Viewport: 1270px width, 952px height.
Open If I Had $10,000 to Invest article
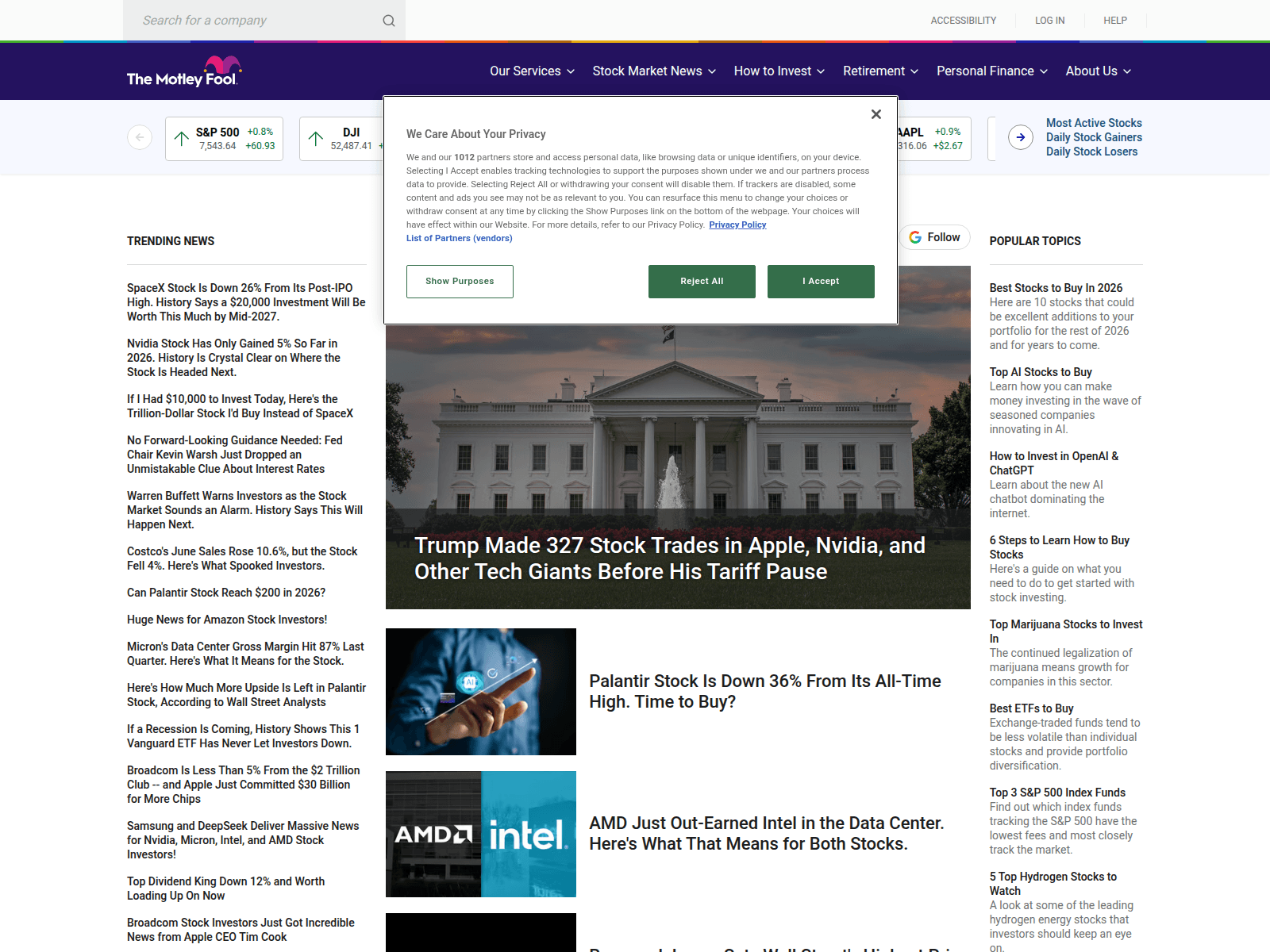click(x=240, y=406)
